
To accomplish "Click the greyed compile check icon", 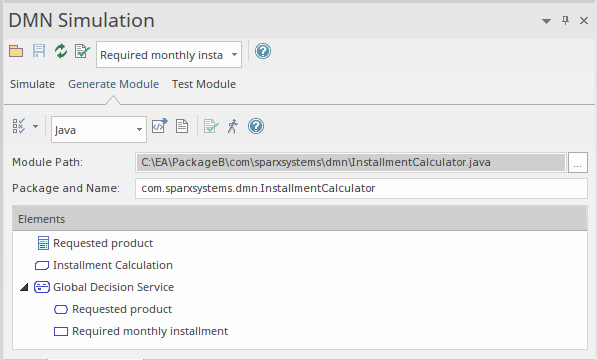I will pos(211,126).
